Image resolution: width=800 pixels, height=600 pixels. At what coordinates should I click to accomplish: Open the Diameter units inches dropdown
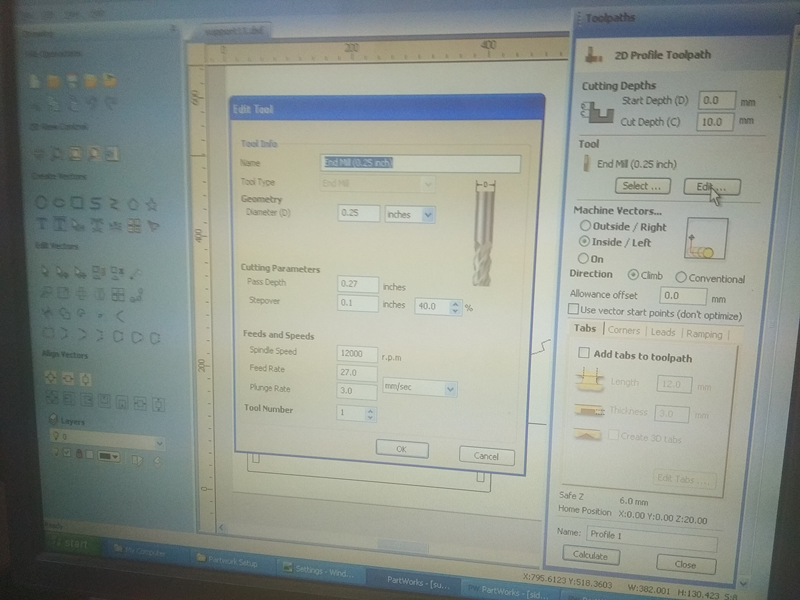[428, 215]
